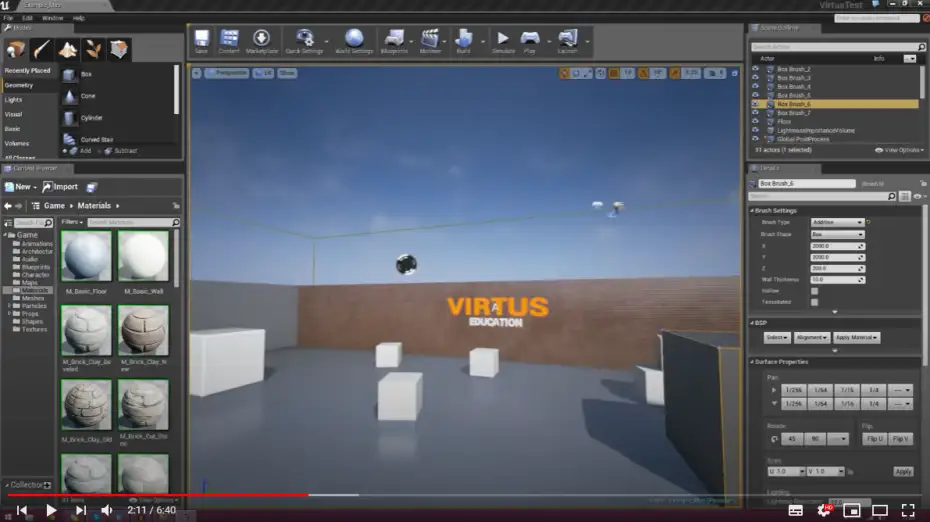Select the Lights placement category
The width and height of the screenshot is (930, 522).
point(14,100)
